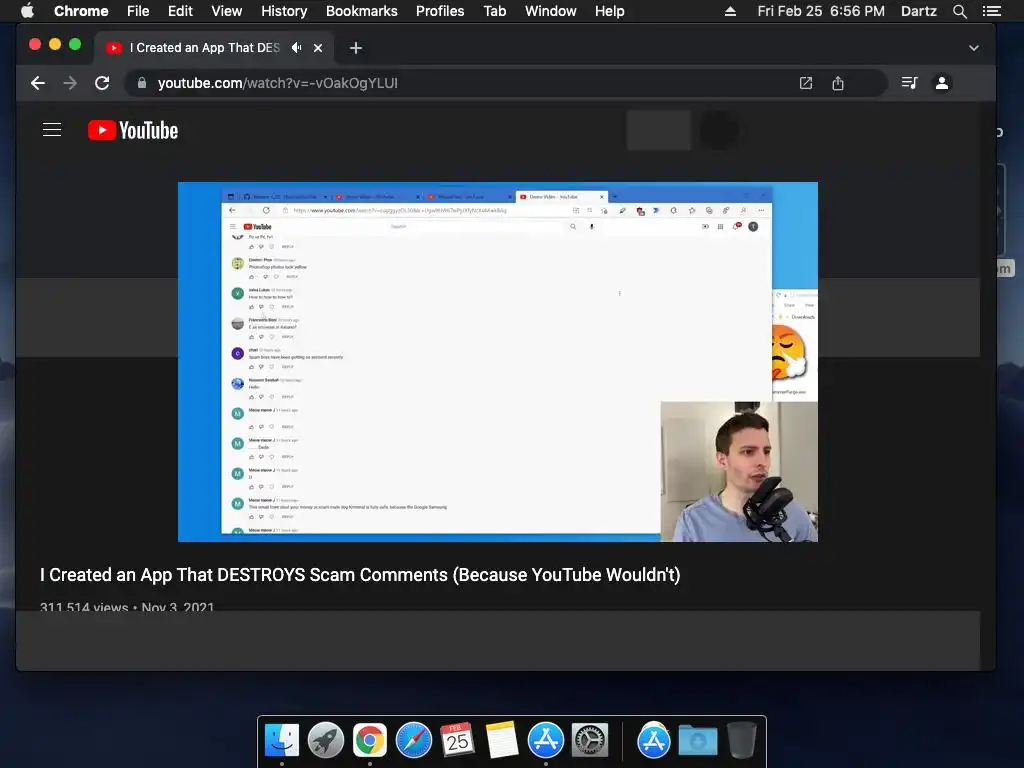
Task: Open the App Store icon left of System Preferences
Action: 545,740
